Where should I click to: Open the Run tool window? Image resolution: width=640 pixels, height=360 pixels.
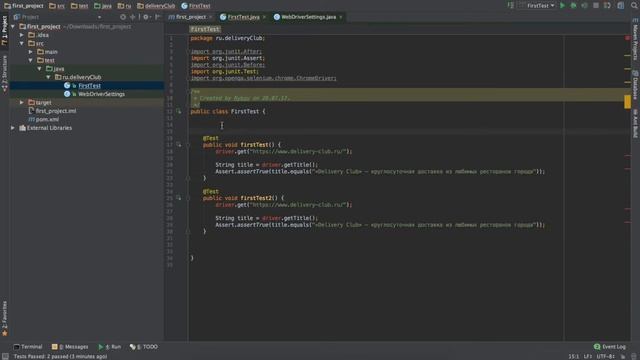(109, 347)
